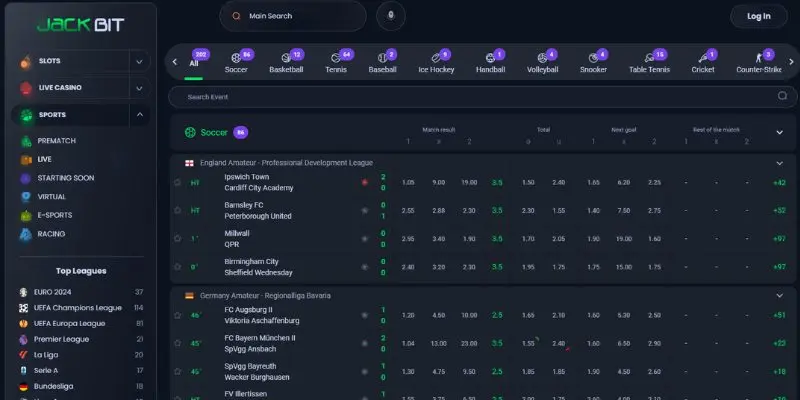The image size is (800, 400).
Task: Click the stats icon for Millwall match
Action: pyautogui.click(x=365, y=238)
